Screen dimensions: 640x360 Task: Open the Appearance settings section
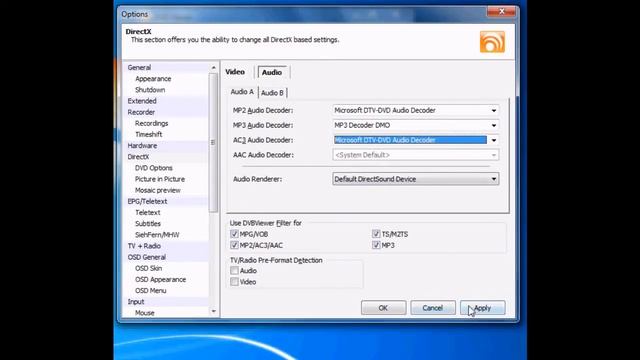(153, 79)
